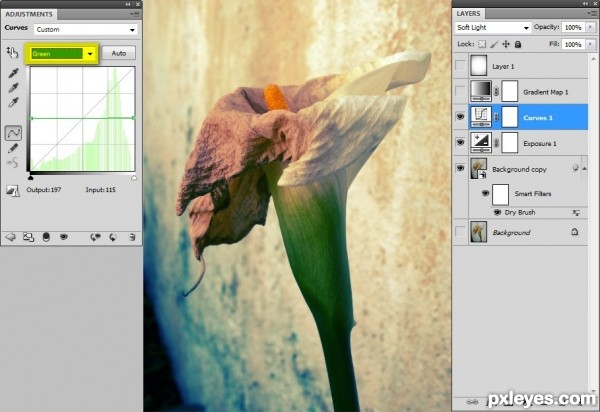
Task: Switch Adjustments panel to expanded view
Action: (28, 237)
